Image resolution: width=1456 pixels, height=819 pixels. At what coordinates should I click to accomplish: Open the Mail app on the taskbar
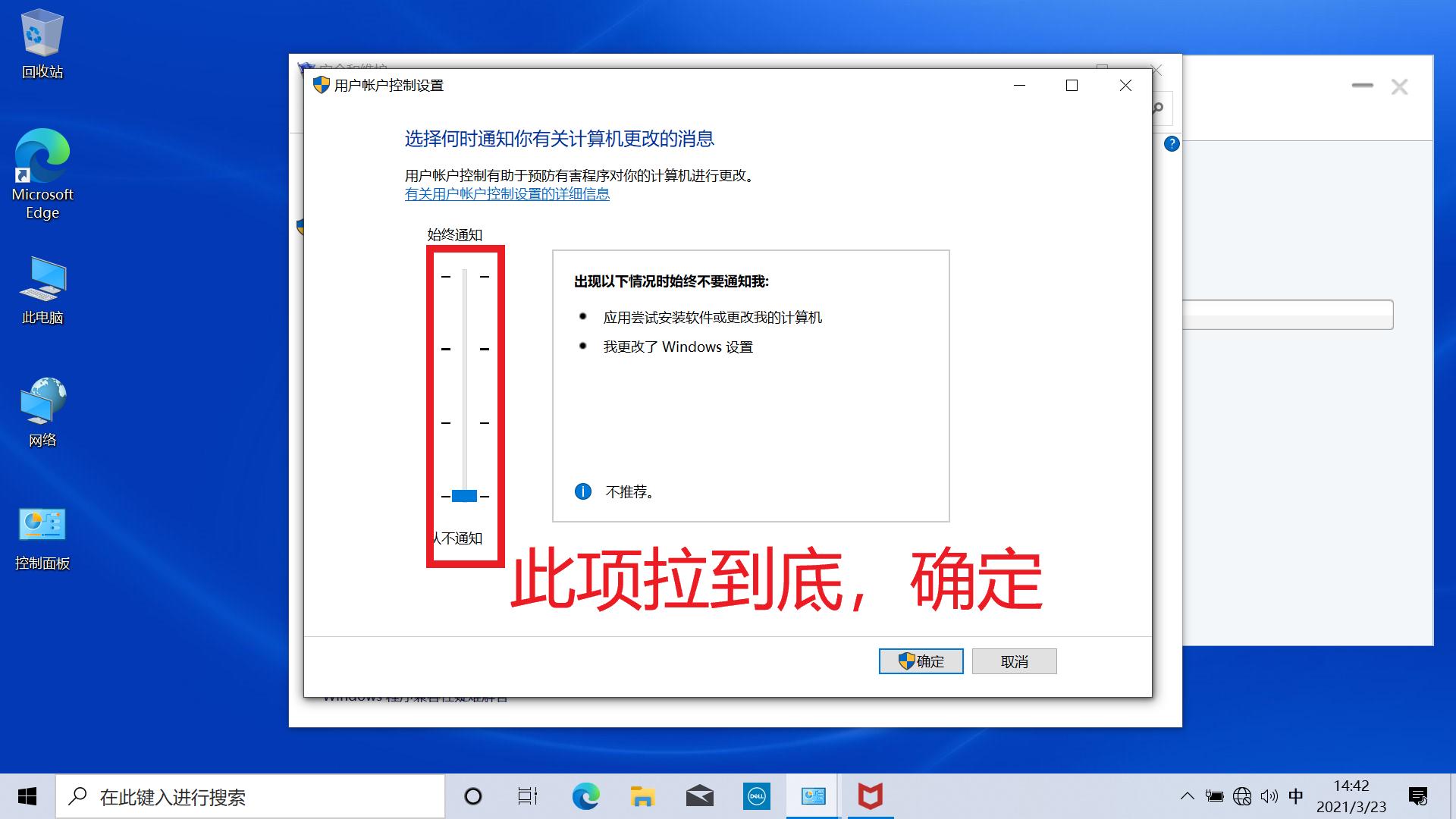[699, 796]
